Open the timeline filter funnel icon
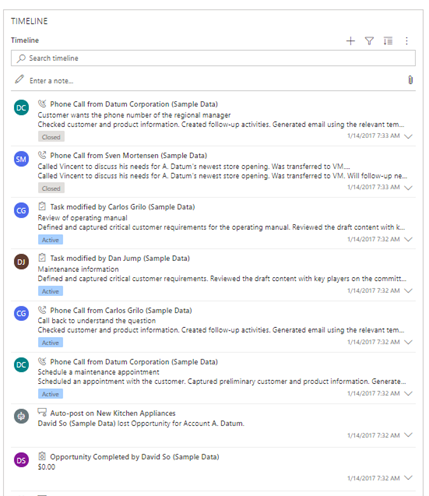 pos(369,41)
